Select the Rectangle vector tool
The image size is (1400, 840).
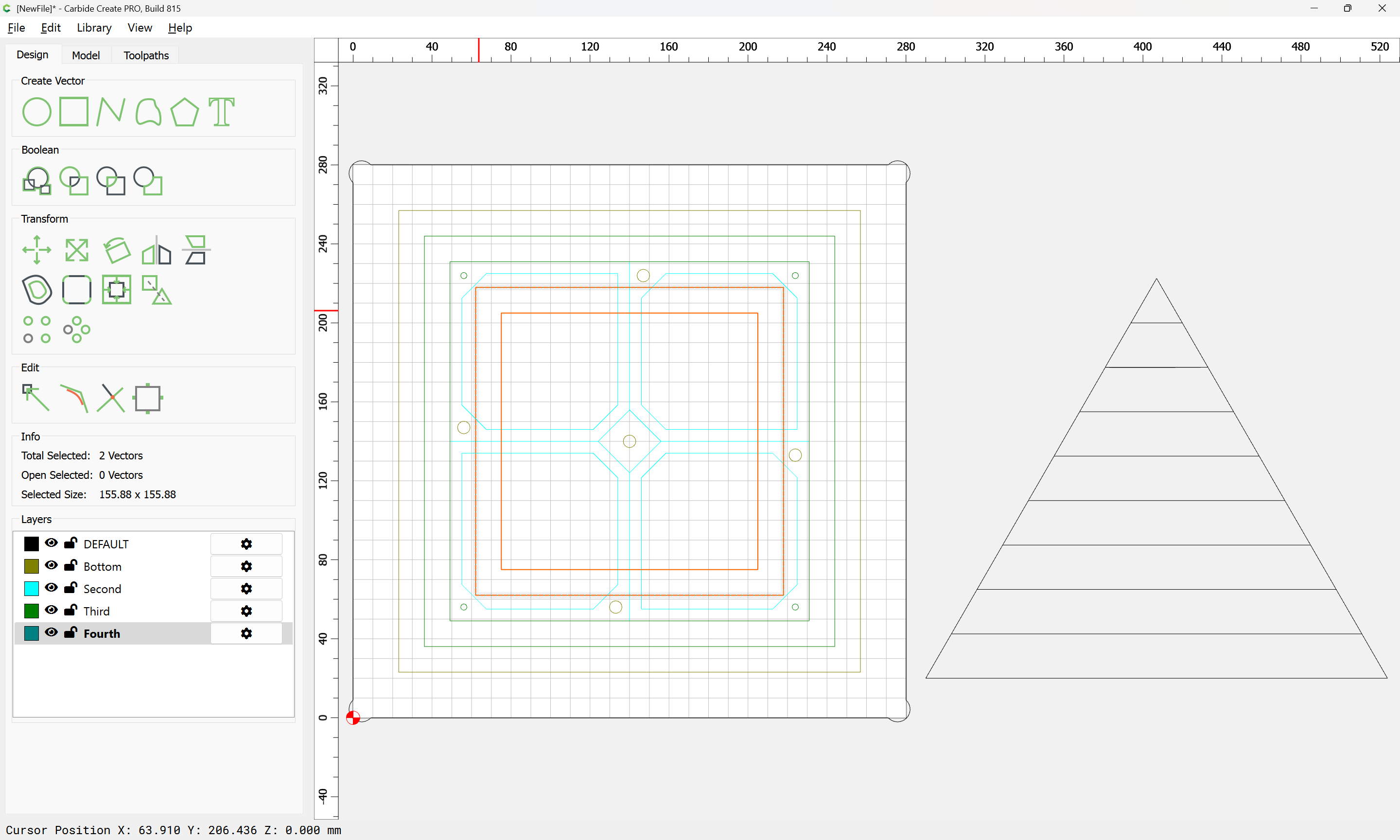[74, 111]
